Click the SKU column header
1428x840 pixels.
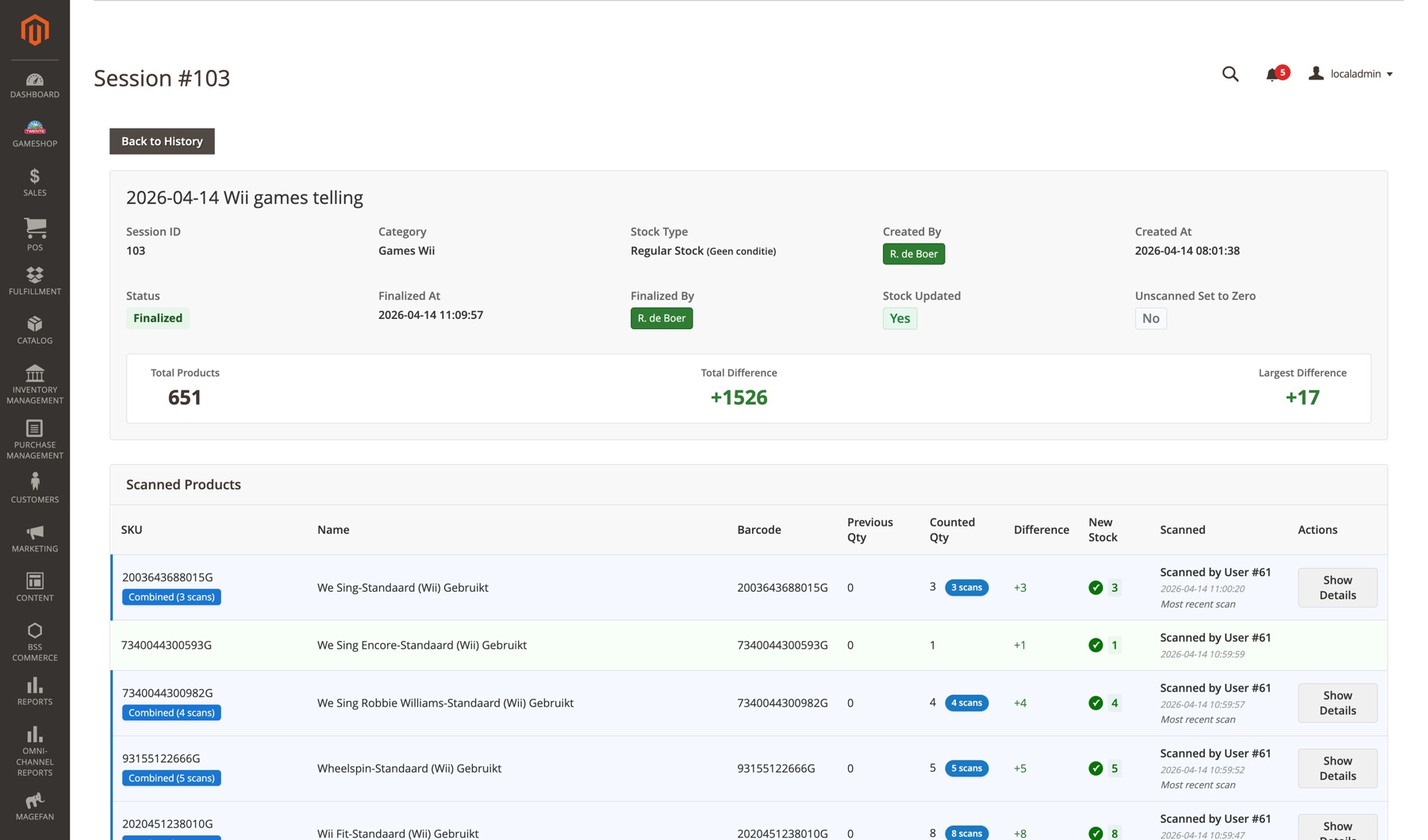point(132,530)
